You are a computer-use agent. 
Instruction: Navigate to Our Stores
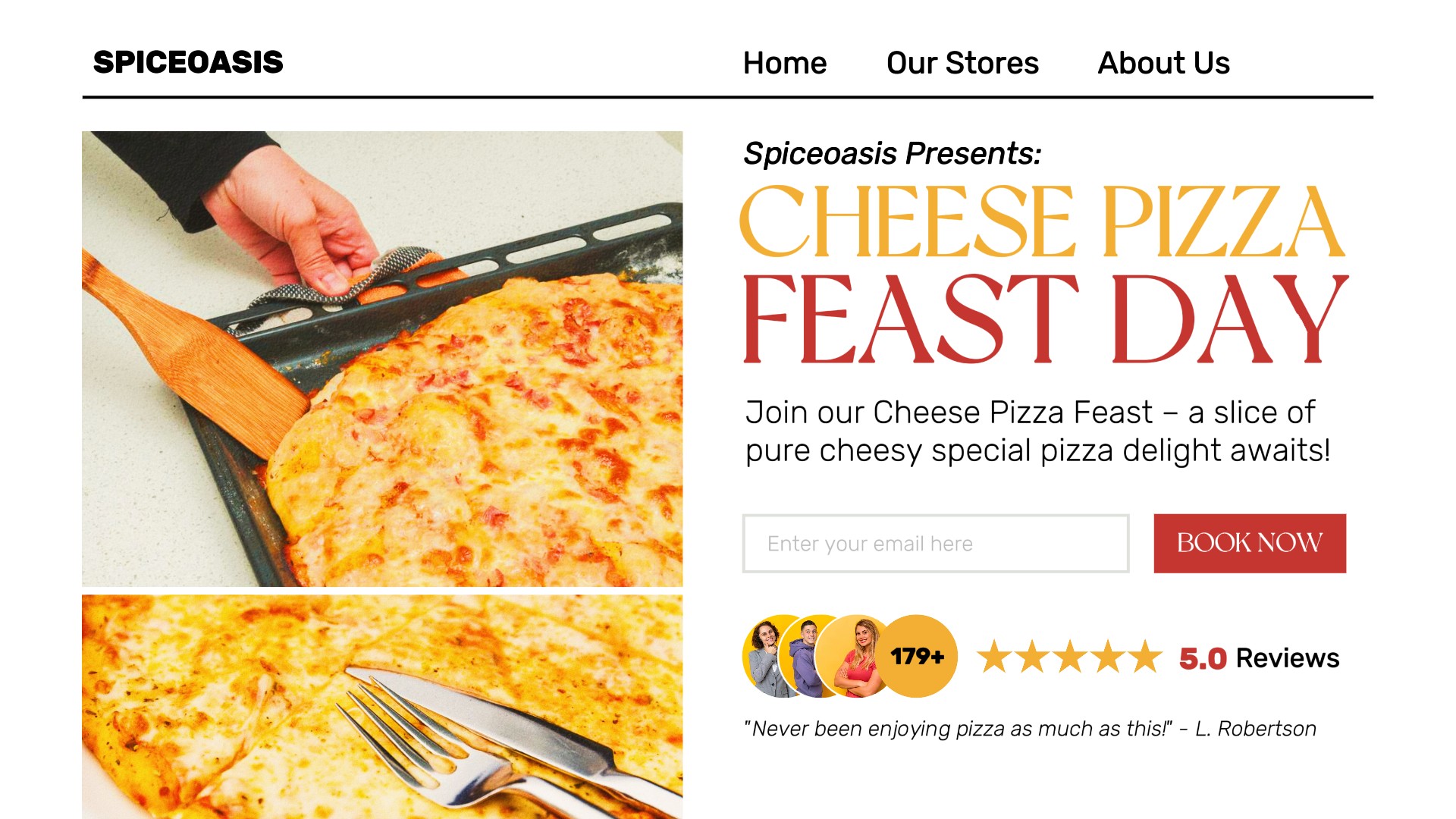click(x=962, y=64)
